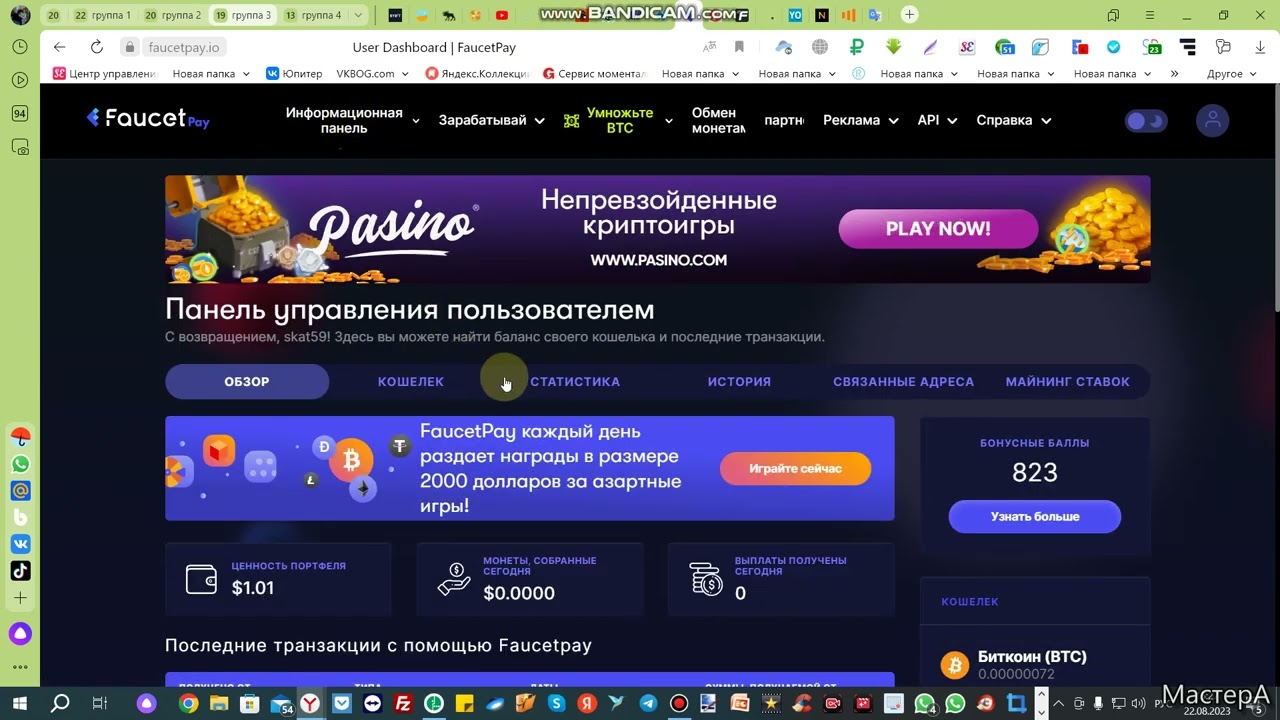
Task: Reload the page with refresh icon
Action: pos(96,47)
